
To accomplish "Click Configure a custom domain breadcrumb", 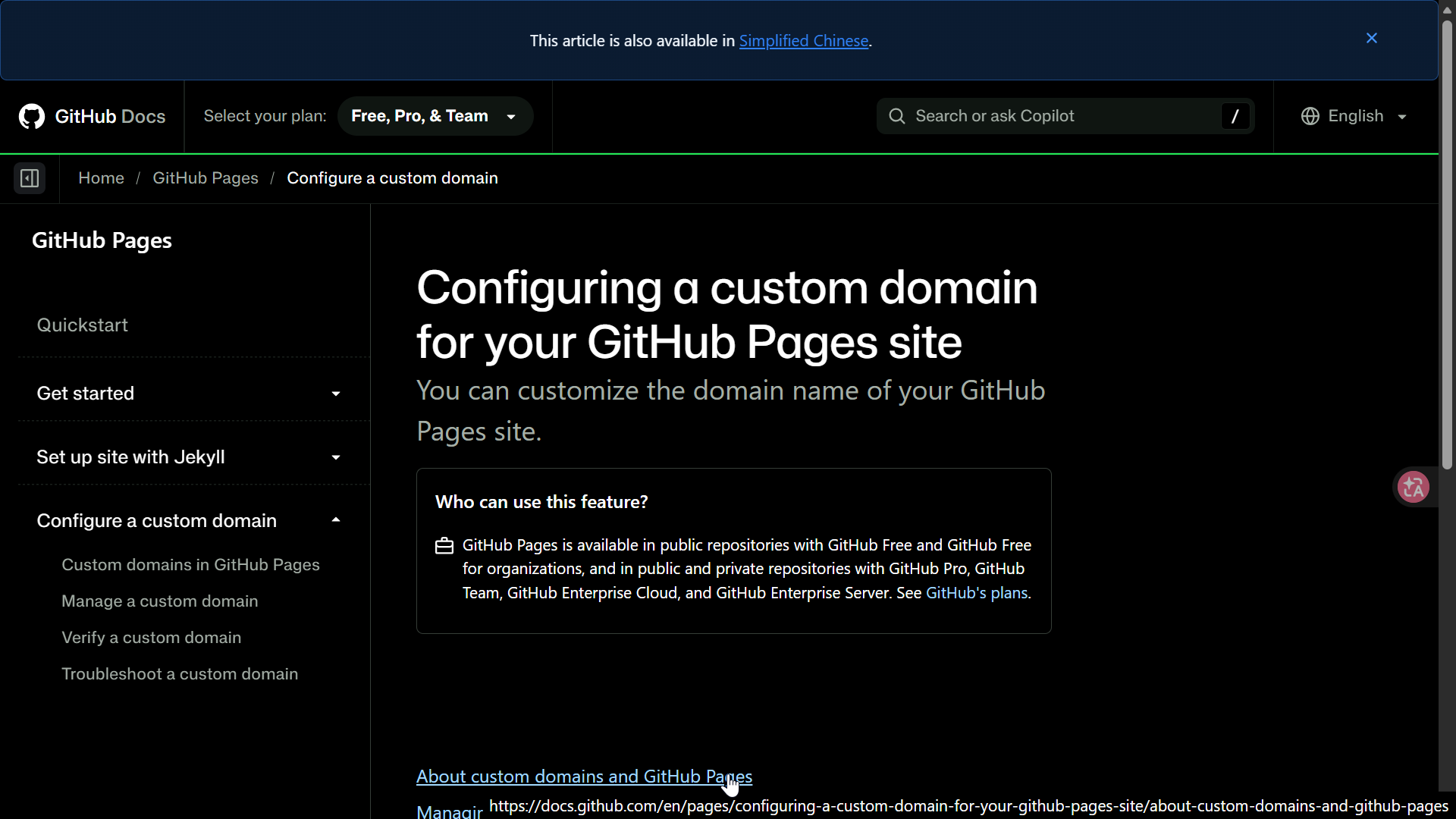I will tap(392, 178).
